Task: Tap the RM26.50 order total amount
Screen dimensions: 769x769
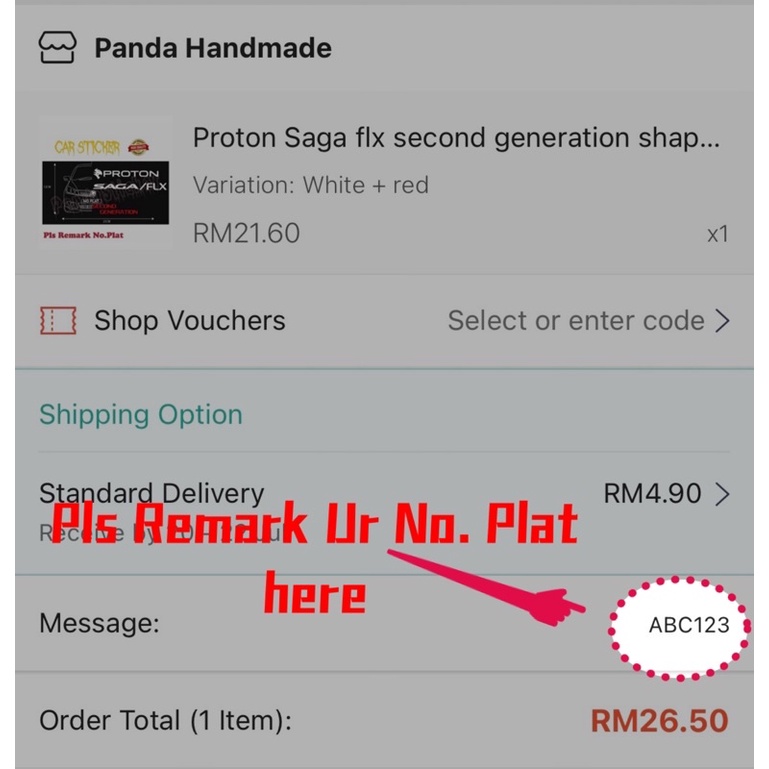Action: coord(660,720)
